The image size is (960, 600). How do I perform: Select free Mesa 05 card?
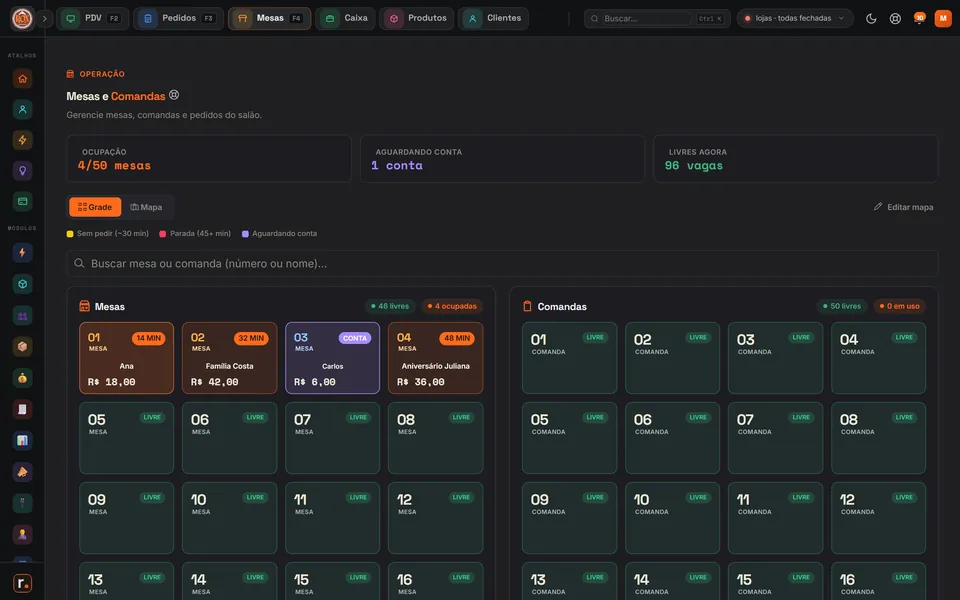(127, 438)
